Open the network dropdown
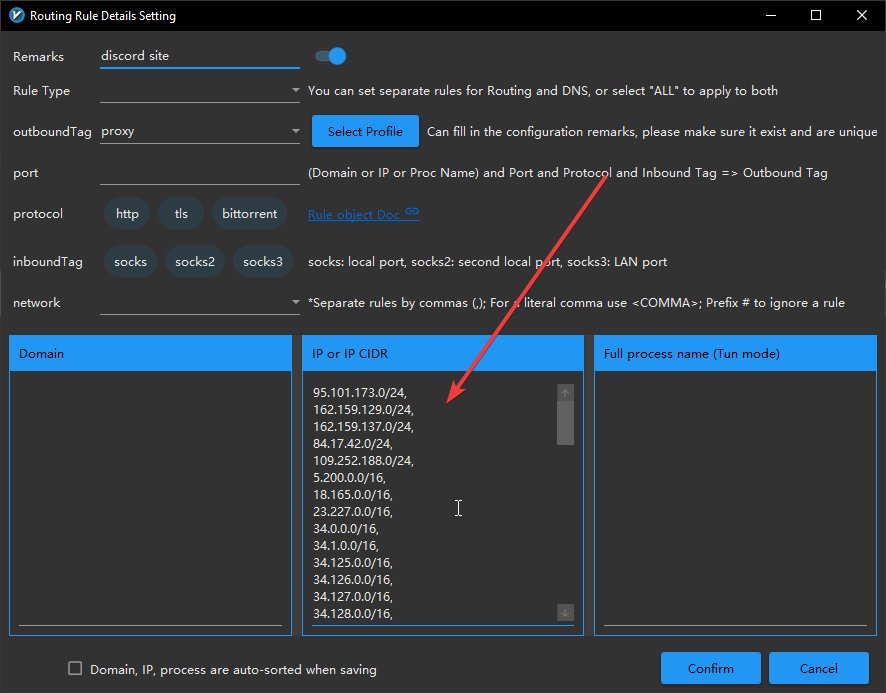The width and height of the screenshot is (886, 693). pyautogui.click(x=199, y=302)
